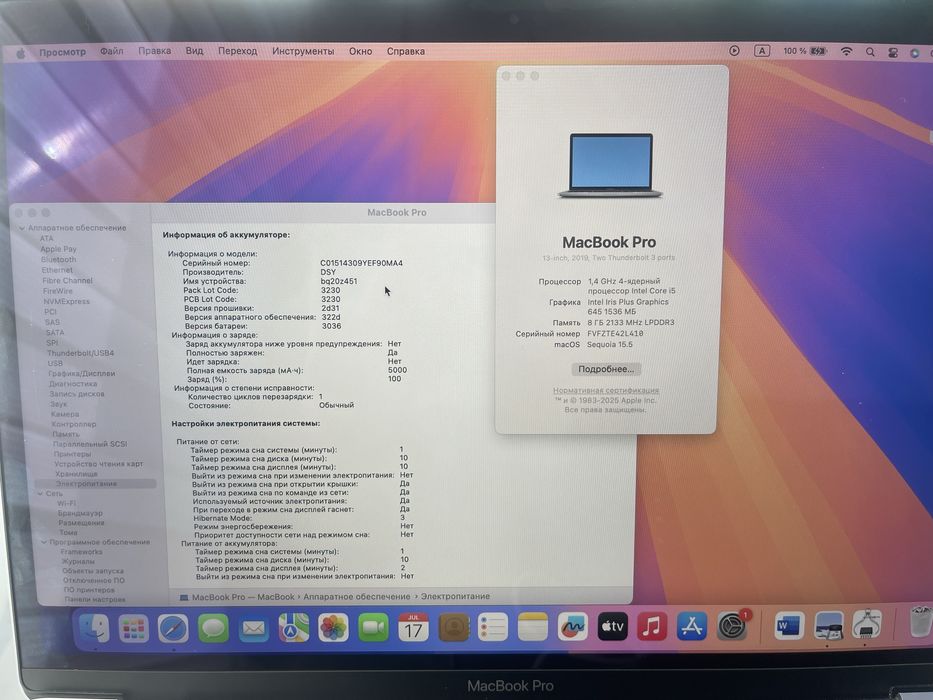The width and height of the screenshot is (933, 700).
Task: Open the Messages app in Dock
Action: [x=213, y=628]
